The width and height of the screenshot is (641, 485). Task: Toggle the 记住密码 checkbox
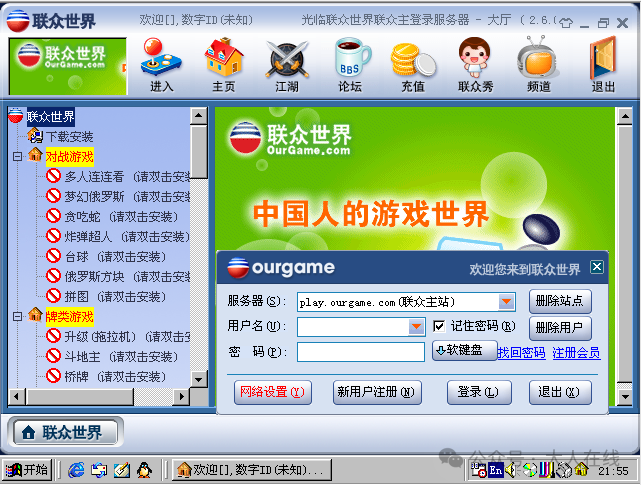(439, 326)
